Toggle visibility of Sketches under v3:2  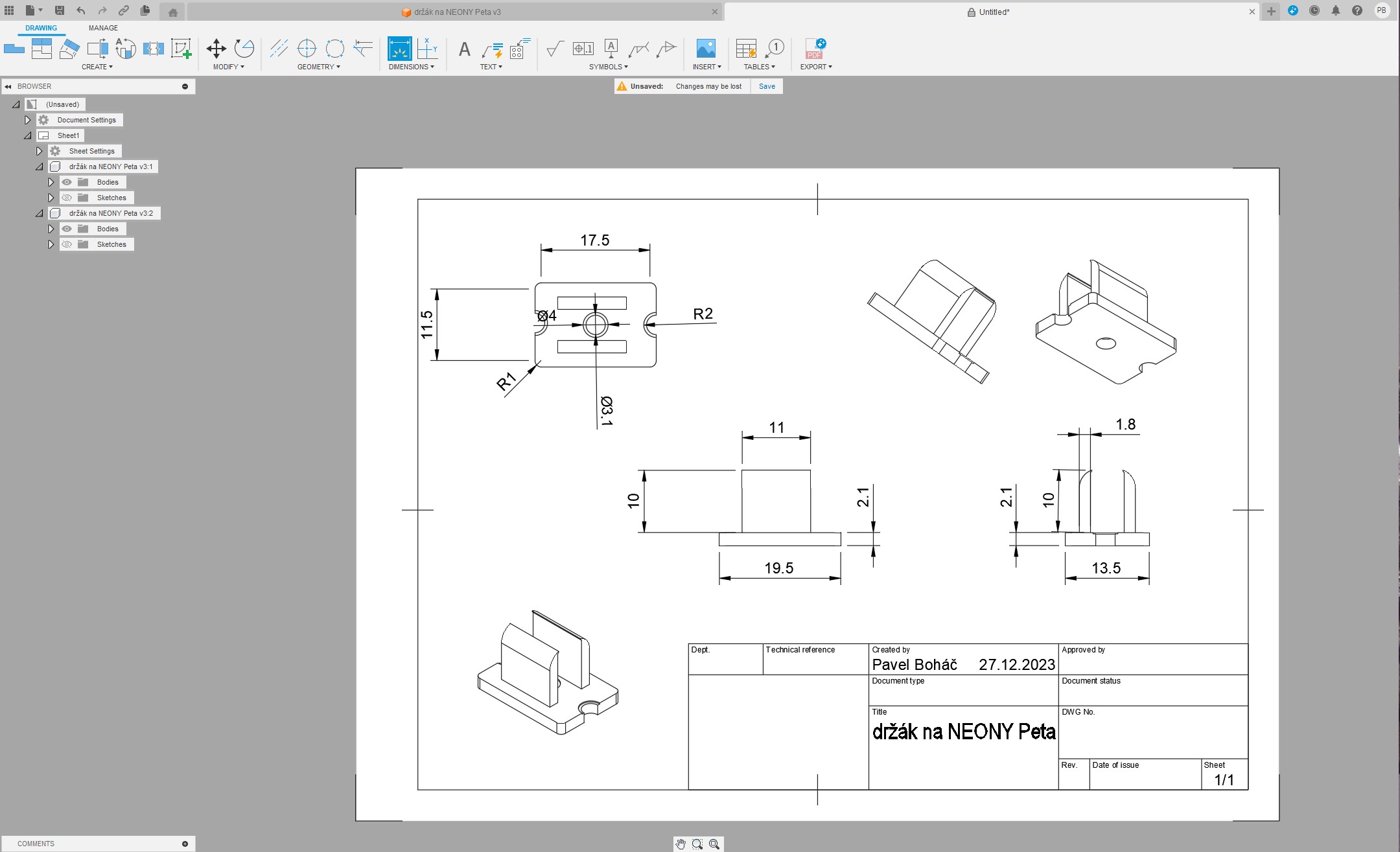point(67,244)
